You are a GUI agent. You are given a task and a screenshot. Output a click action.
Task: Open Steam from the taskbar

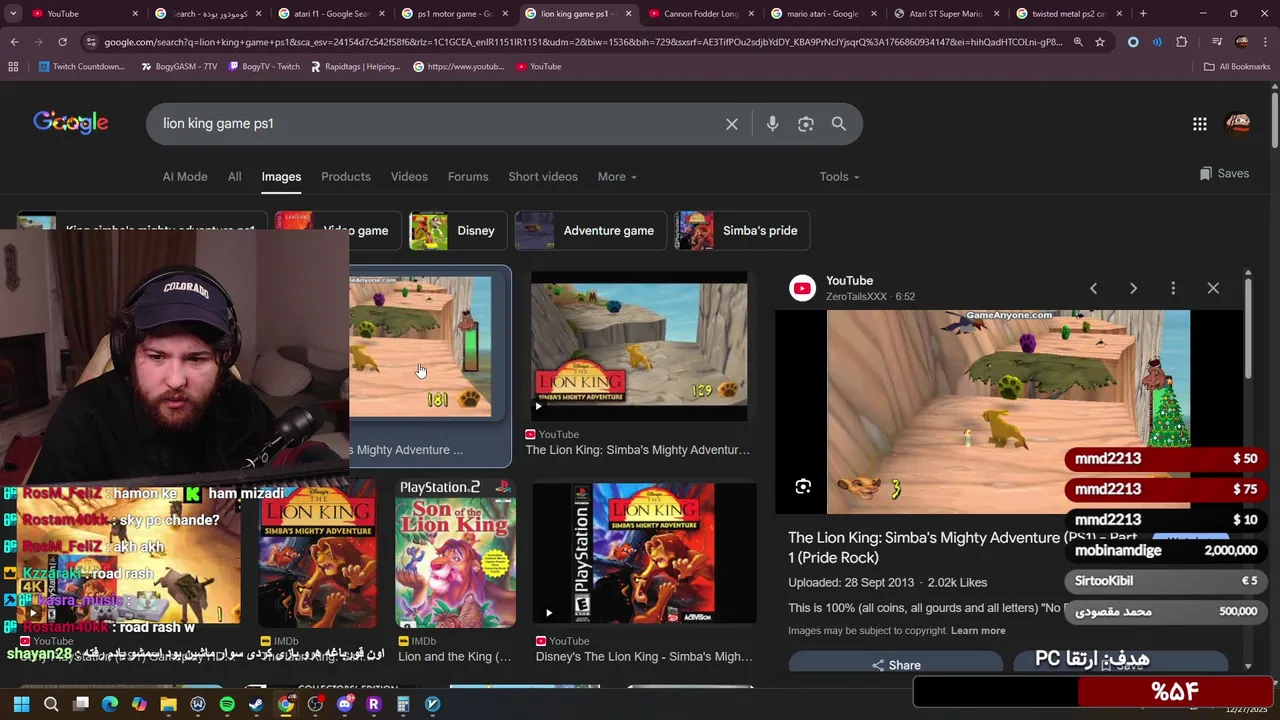(x=256, y=704)
